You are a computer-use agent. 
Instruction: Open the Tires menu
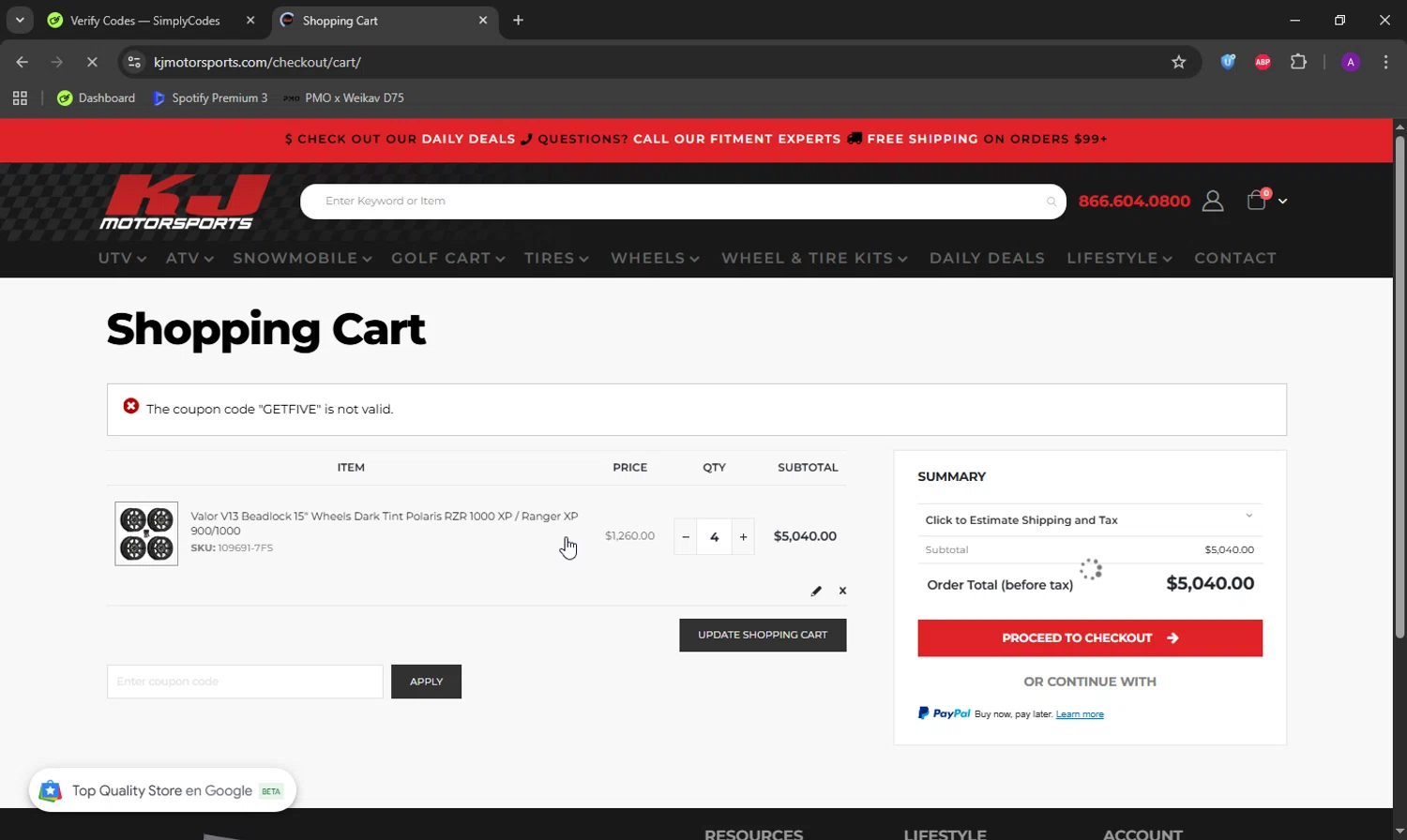click(x=556, y=258)
